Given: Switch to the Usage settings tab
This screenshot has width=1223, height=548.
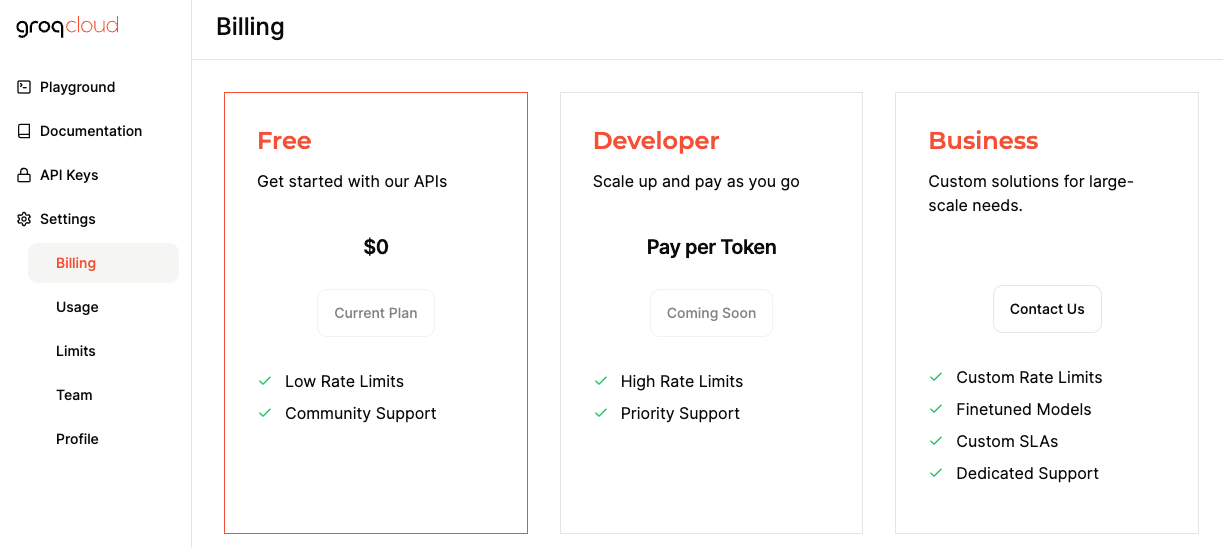Looking at the screenshot, I should (77, 307).
